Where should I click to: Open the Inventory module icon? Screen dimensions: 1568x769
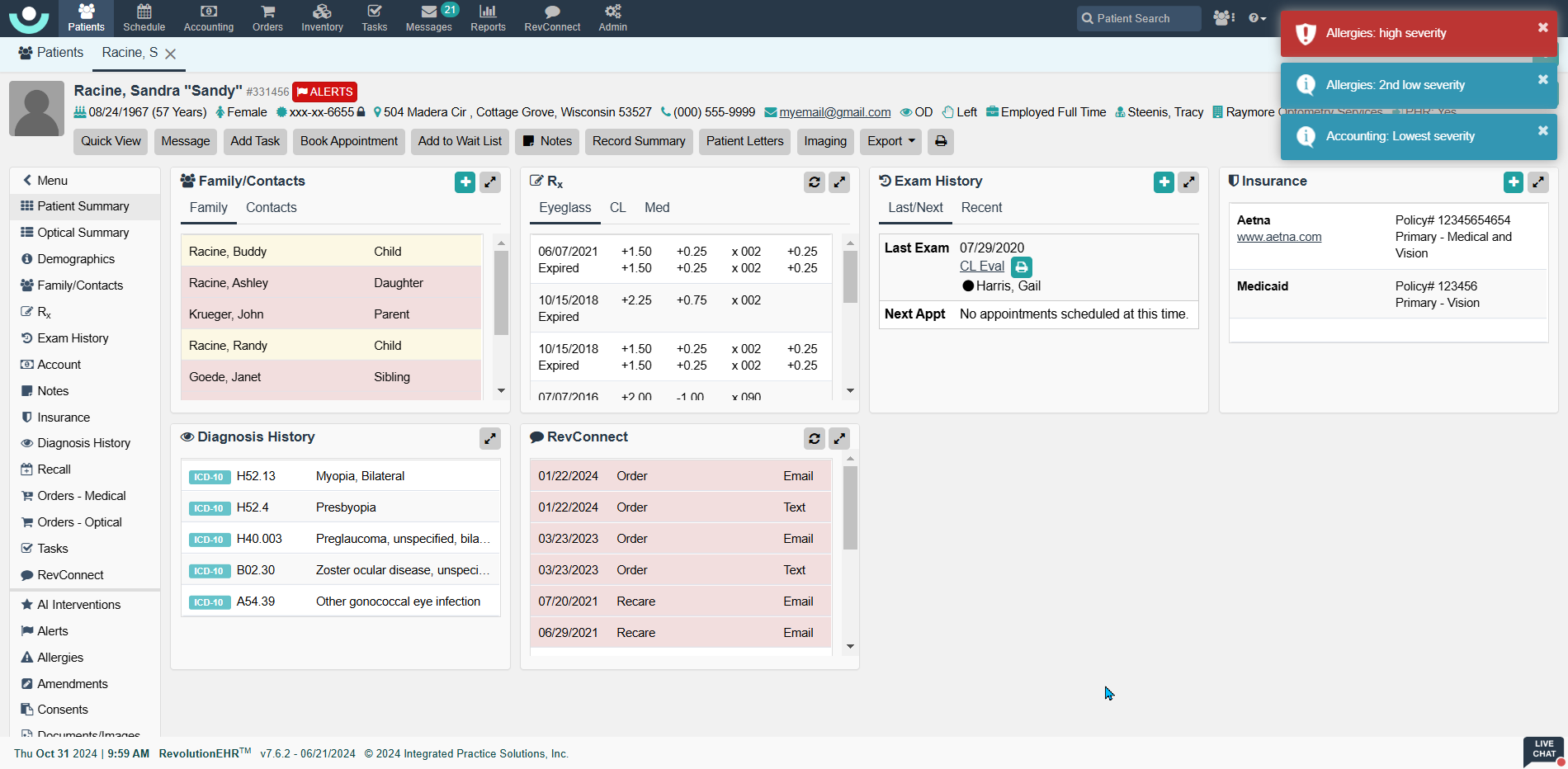(x=321, y=17)
